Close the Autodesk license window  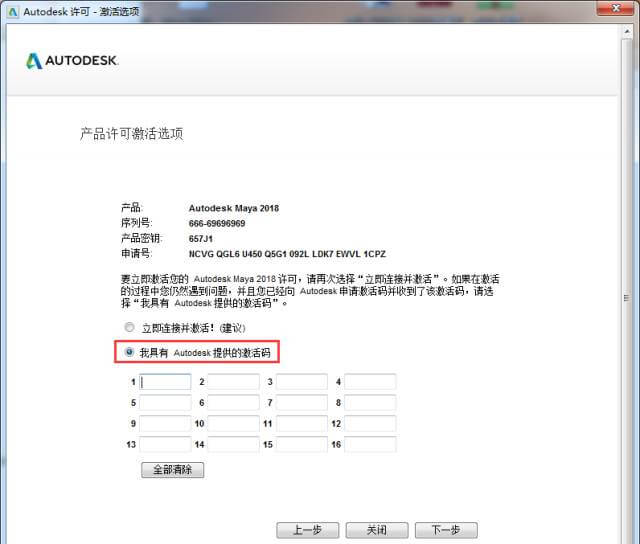[616, 8]
